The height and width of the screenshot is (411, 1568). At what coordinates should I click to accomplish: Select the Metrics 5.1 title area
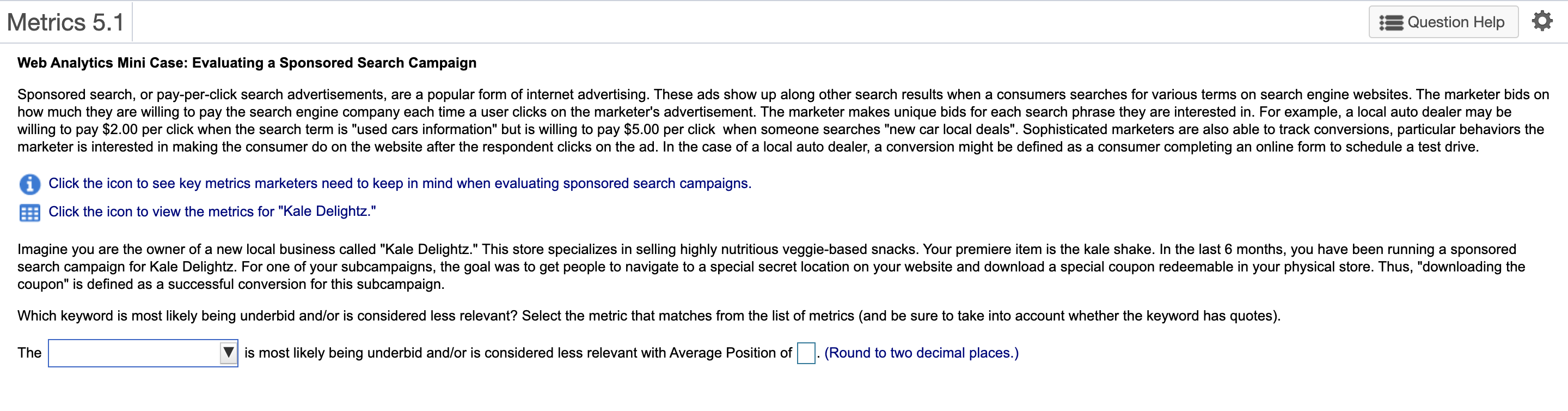pos(65,21)
